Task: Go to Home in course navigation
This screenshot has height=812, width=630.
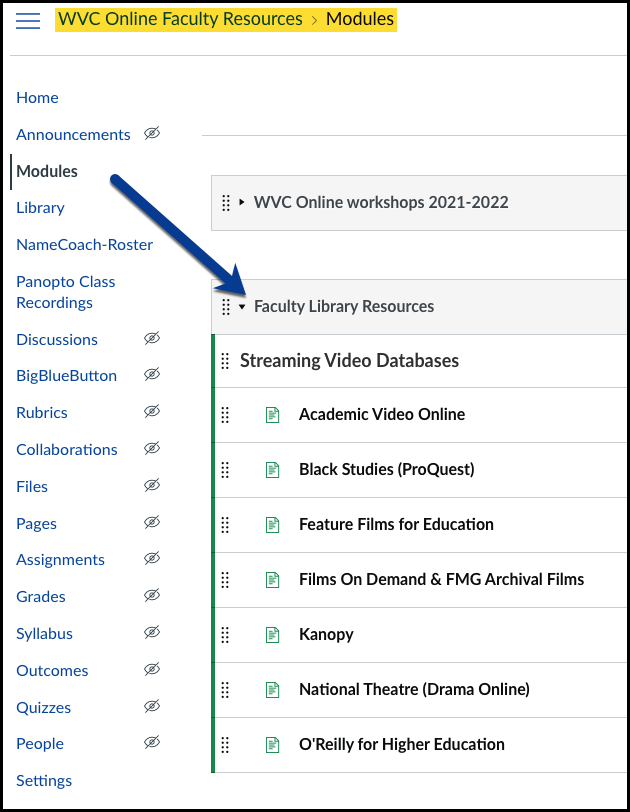Action: pyautogui.click(x=37, y=97)
